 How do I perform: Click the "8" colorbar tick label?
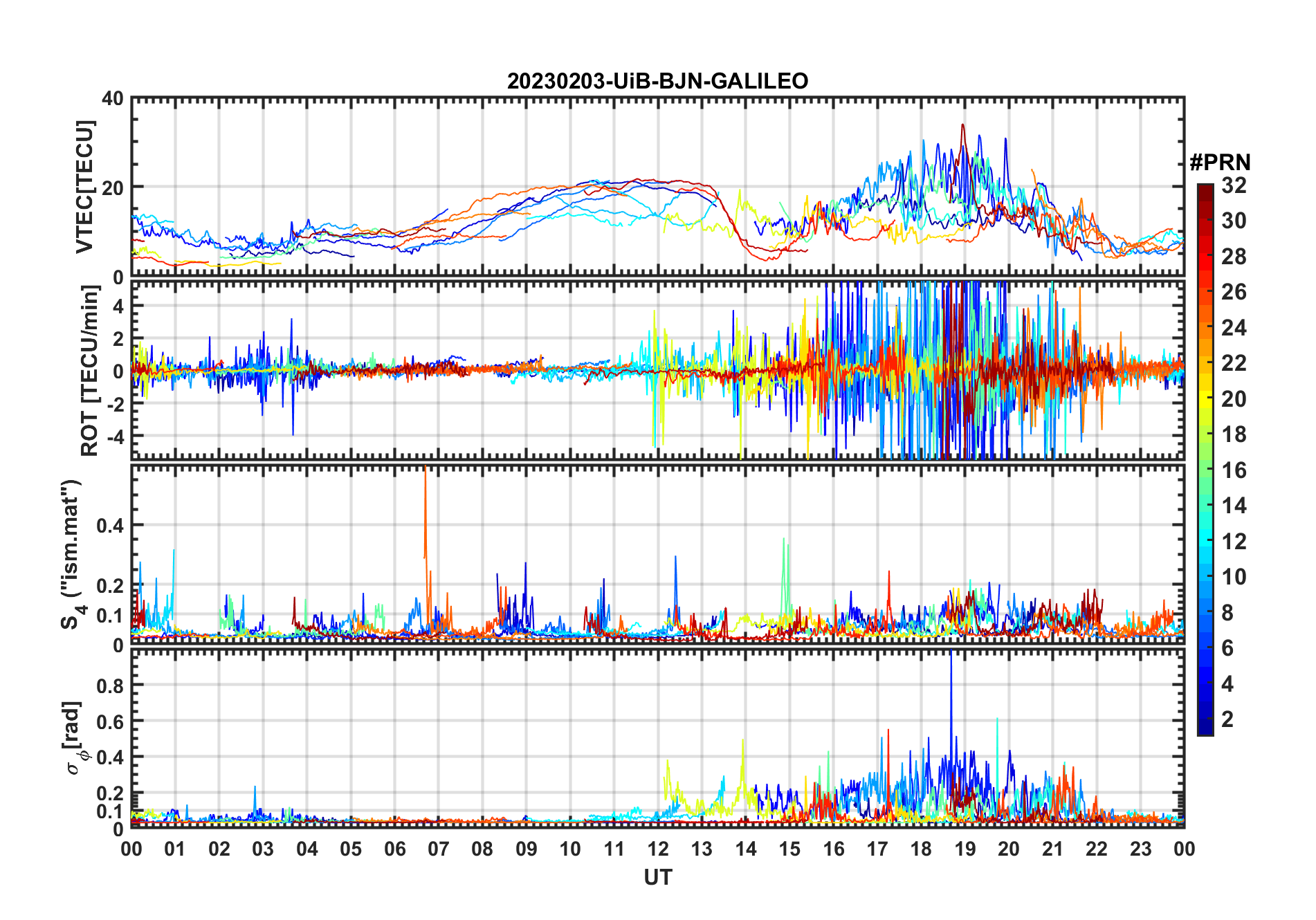click(1227, 613)
